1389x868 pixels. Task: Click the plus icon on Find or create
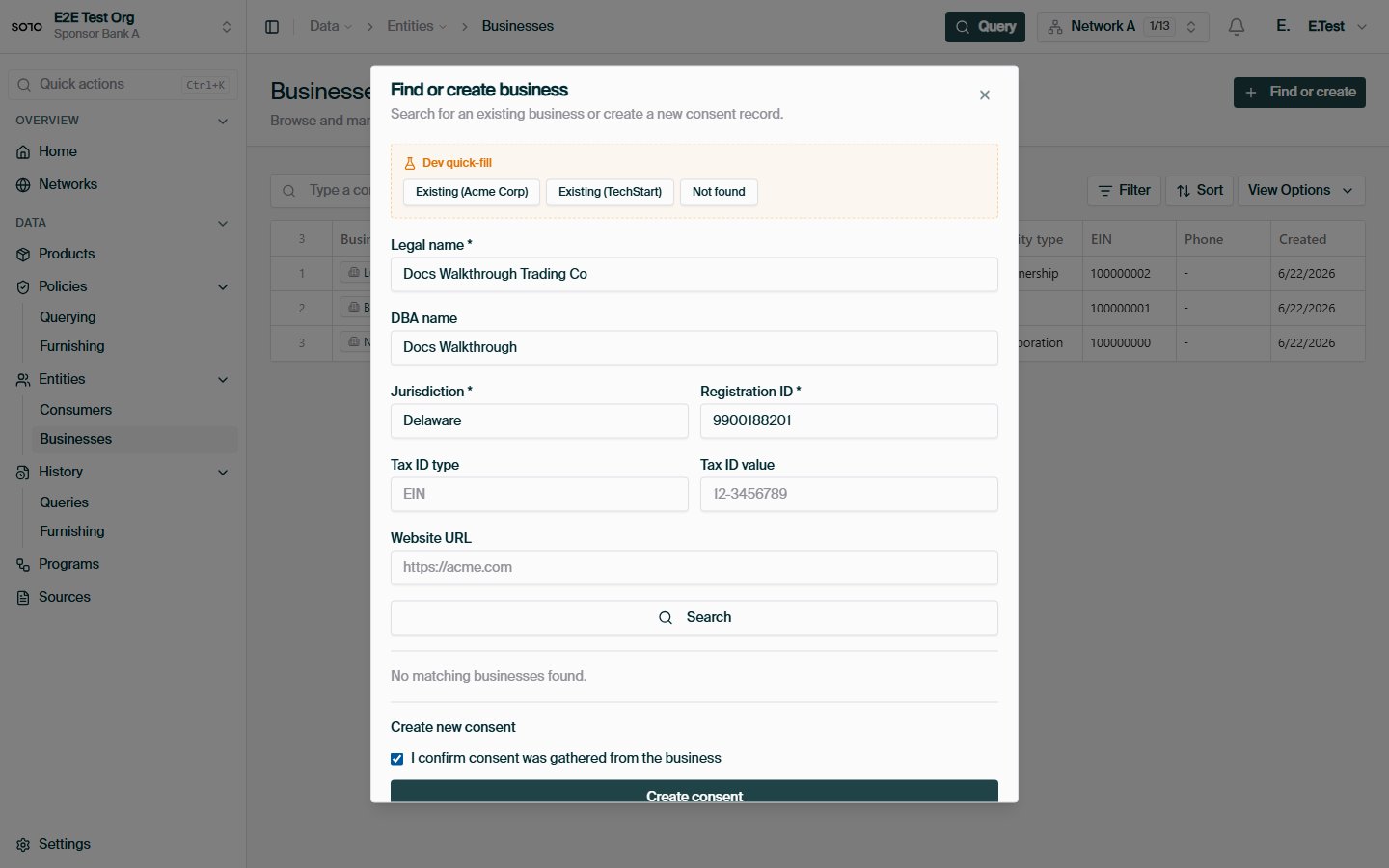(1251, 93)
